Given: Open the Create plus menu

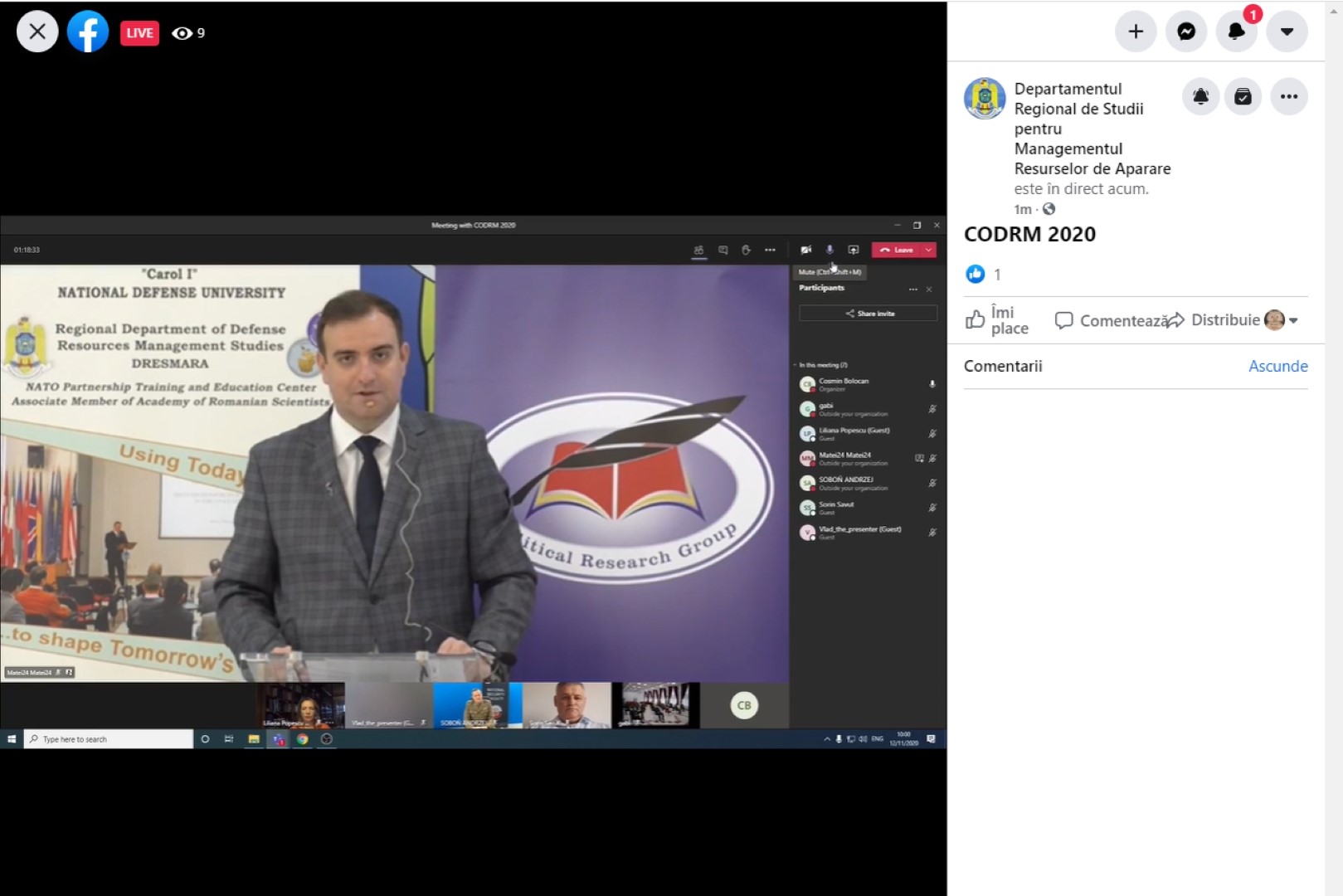Looking at the screenshot, I should pos(1136,32).
